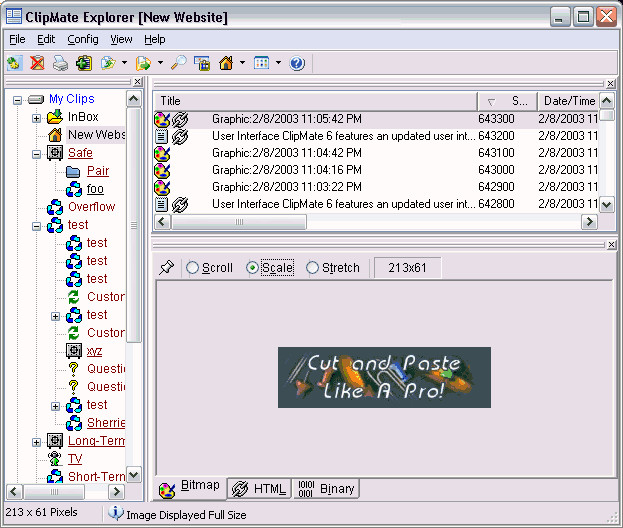623x528 pixels.
Task: Open help with blue question mark icon
Action: pyautogui.click(x=297, y=63)
